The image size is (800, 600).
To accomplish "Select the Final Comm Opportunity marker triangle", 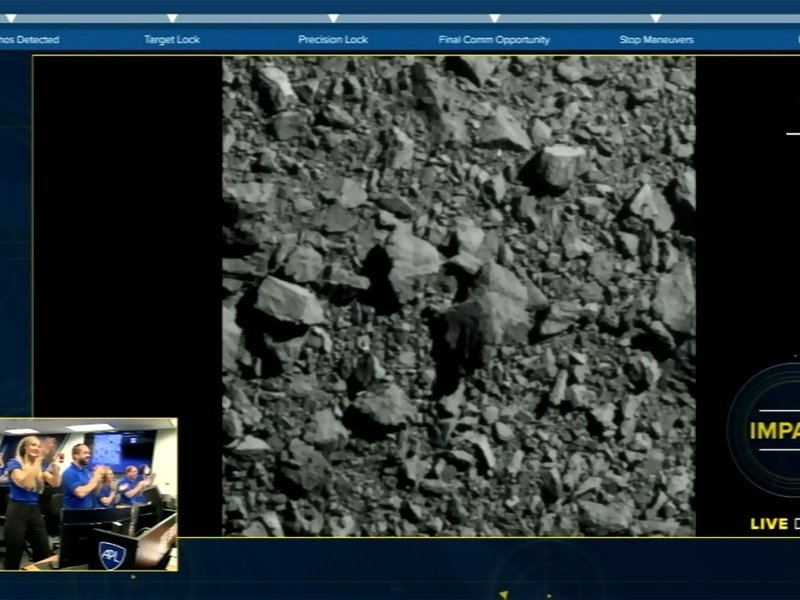I will coord(494,18).
